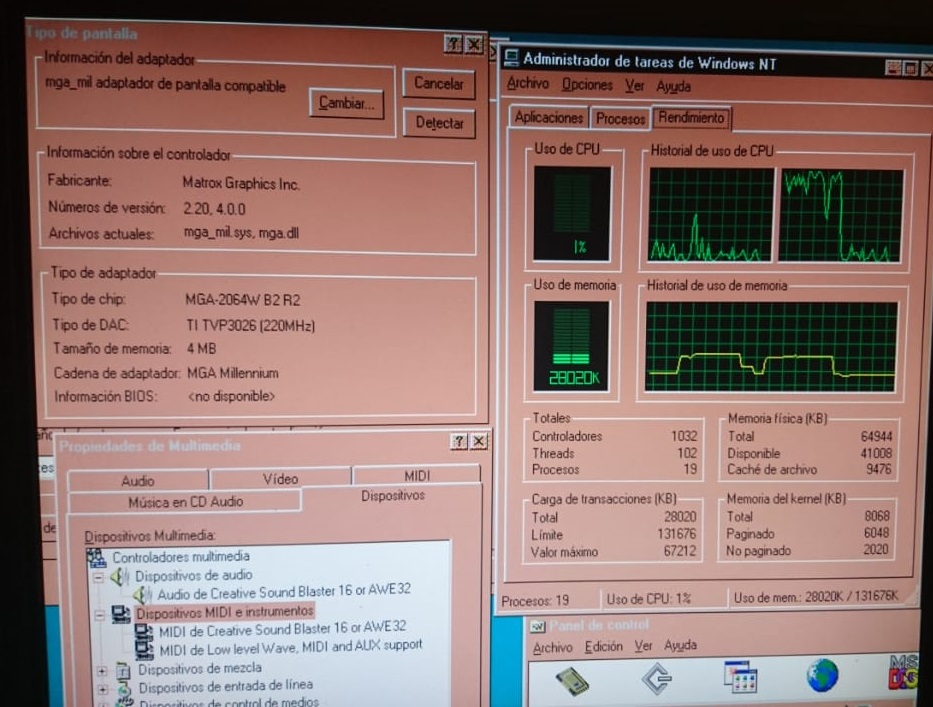933x707 pixels.
Task: Click the help question mark in Propiedades de Multimedia
Action: (x=459, y=441)
